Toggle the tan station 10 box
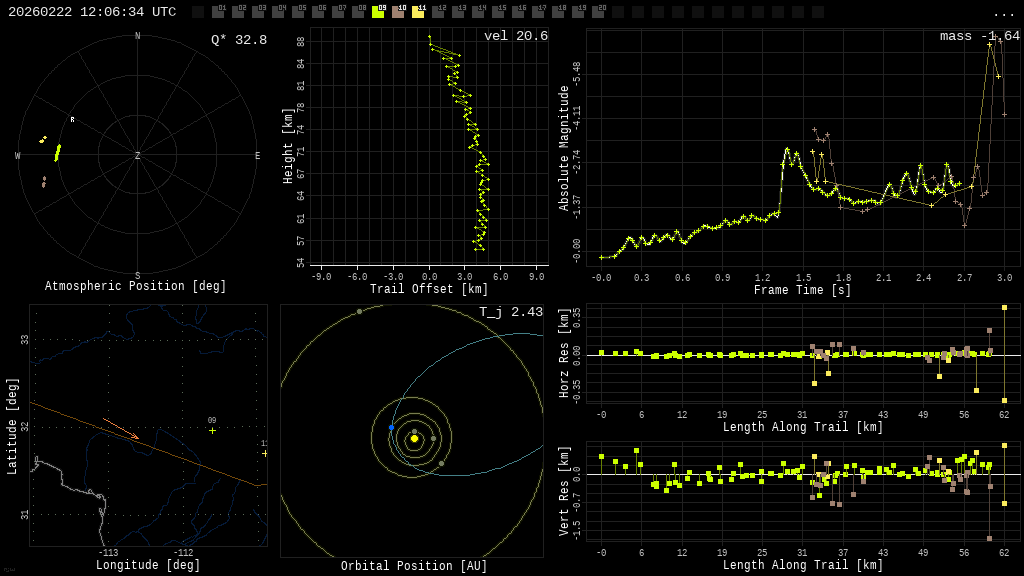The width and height of the screenshot is (1024, 576). tap(398, 12)
